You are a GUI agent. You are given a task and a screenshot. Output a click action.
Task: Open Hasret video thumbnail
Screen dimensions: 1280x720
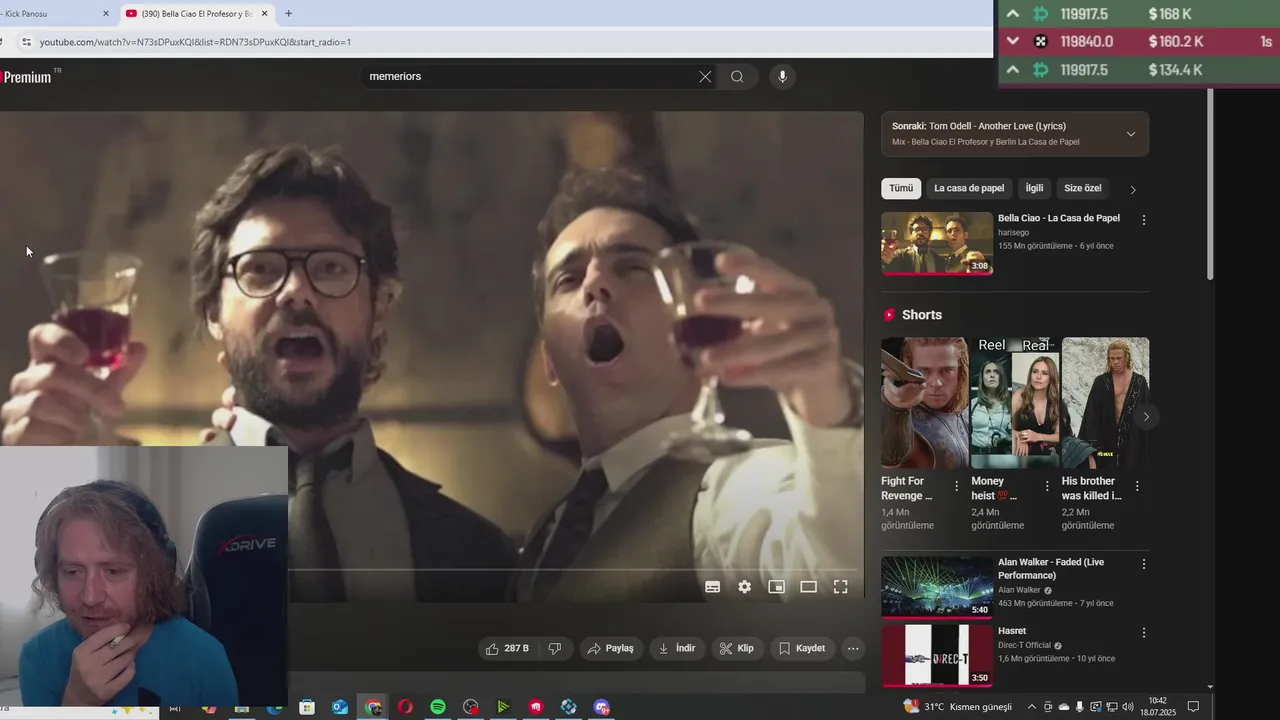[937, 656]
